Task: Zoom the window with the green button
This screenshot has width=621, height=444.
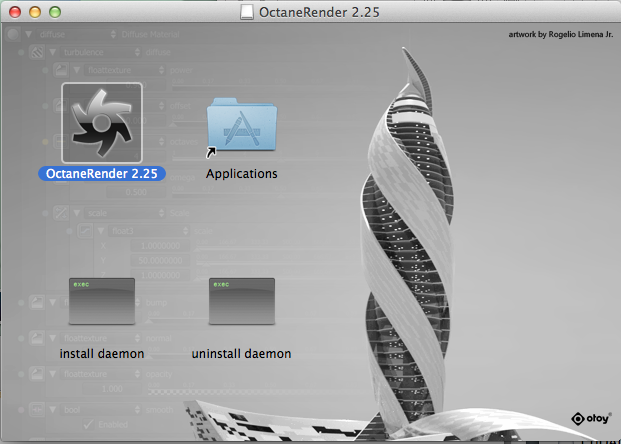Action: tap(55, 12)
